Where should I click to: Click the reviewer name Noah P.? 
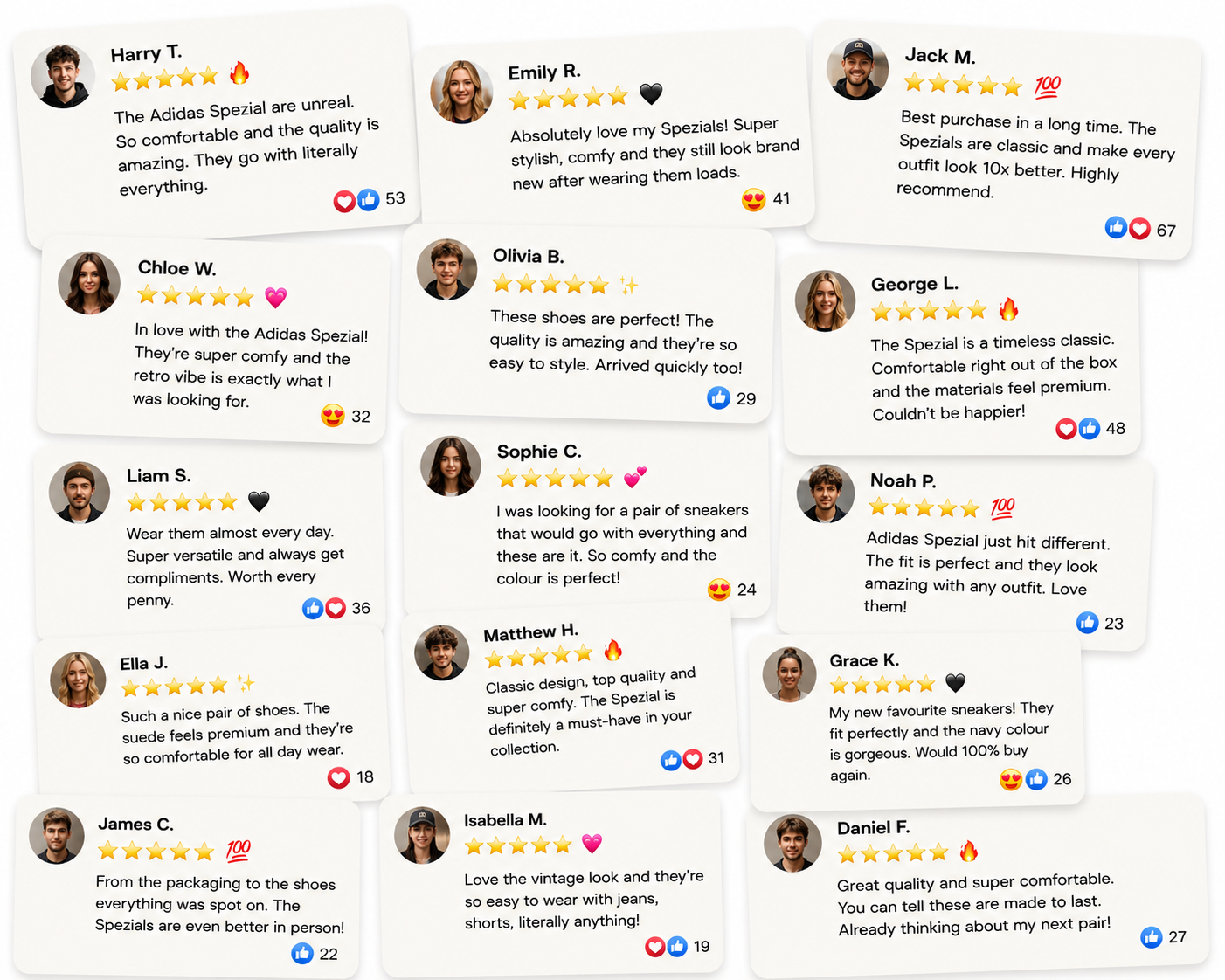[x=903, y=481]
